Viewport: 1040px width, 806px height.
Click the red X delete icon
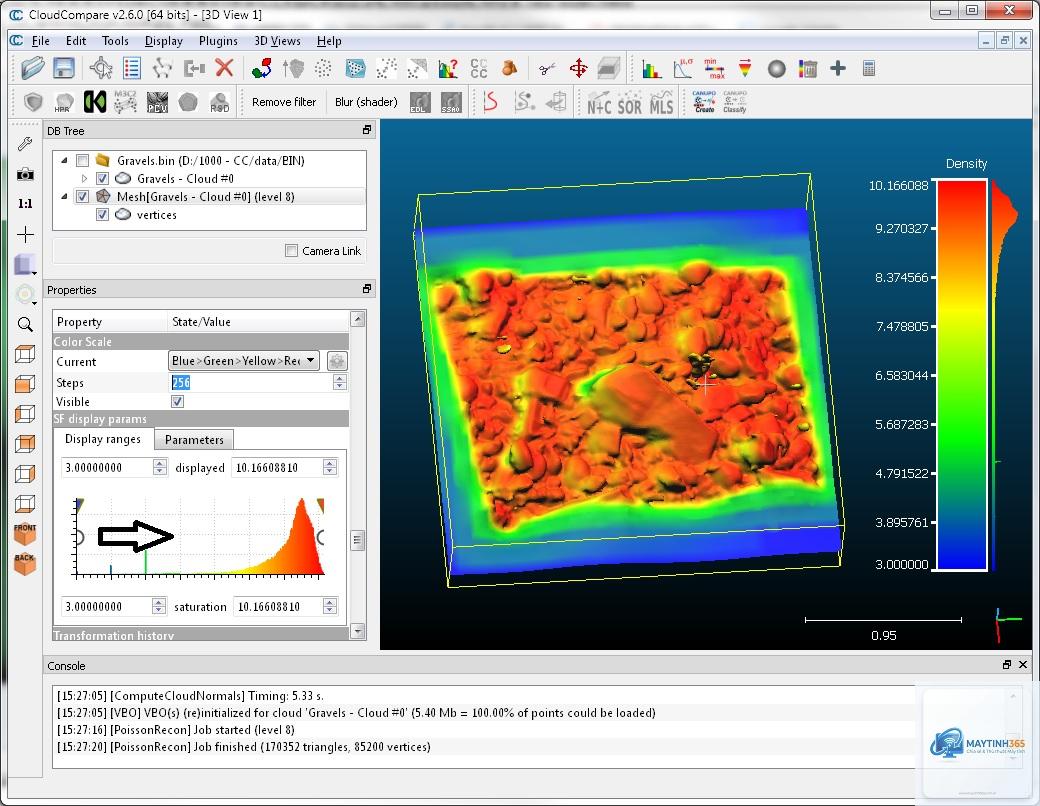[x=225, y=68]
